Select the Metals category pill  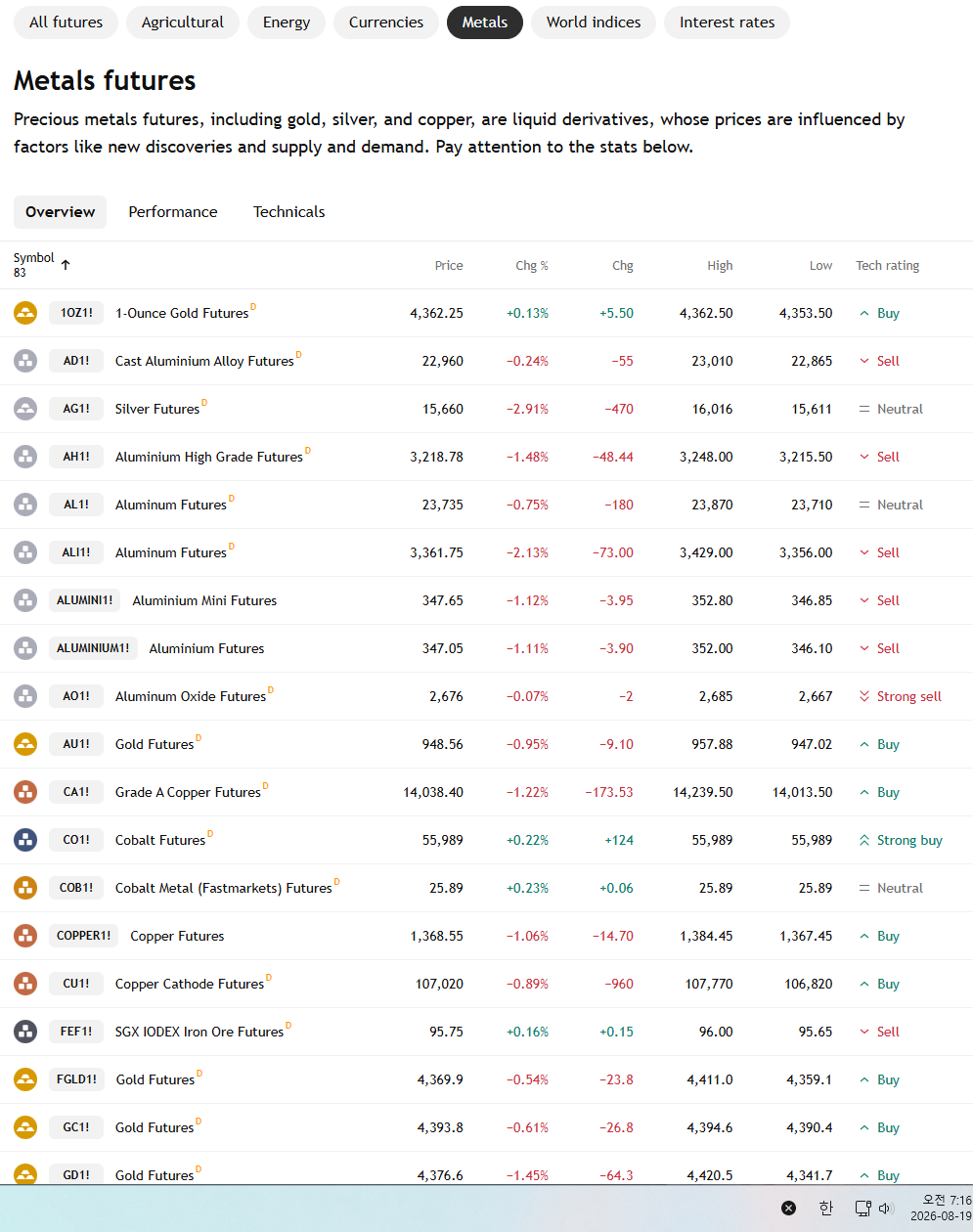point(485,22)
